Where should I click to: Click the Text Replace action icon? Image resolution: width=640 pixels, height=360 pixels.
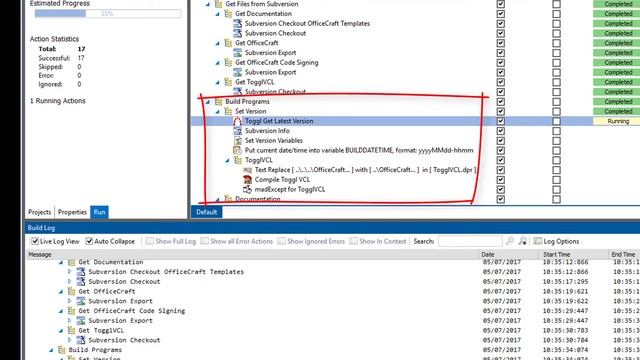247,170
